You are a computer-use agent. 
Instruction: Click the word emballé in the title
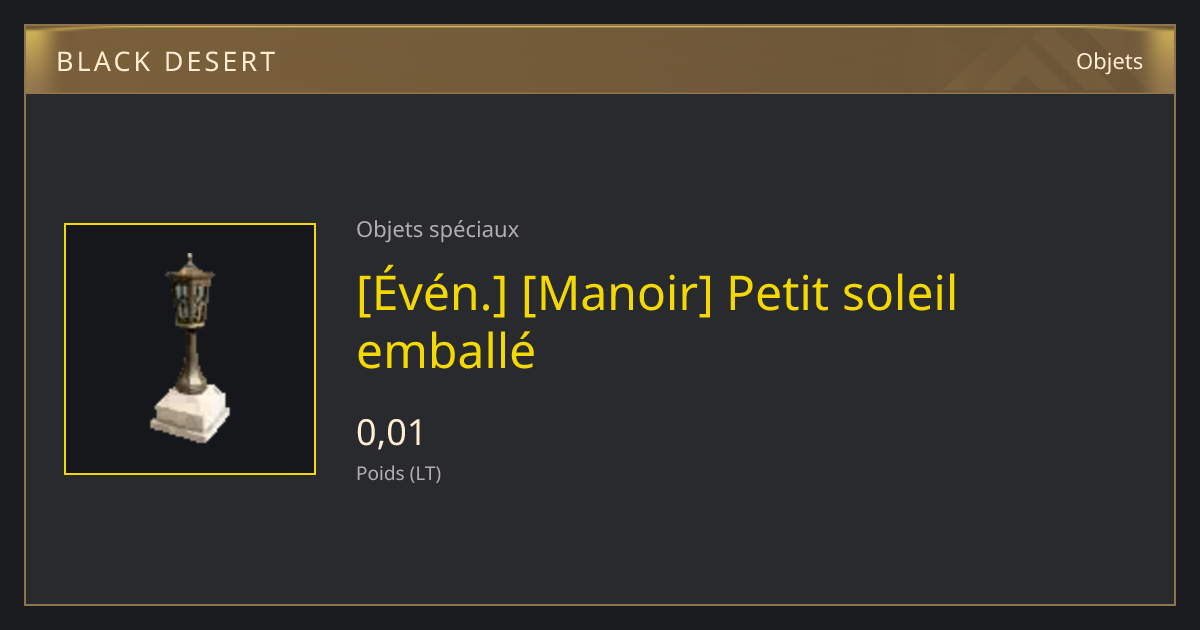point(446,351)
